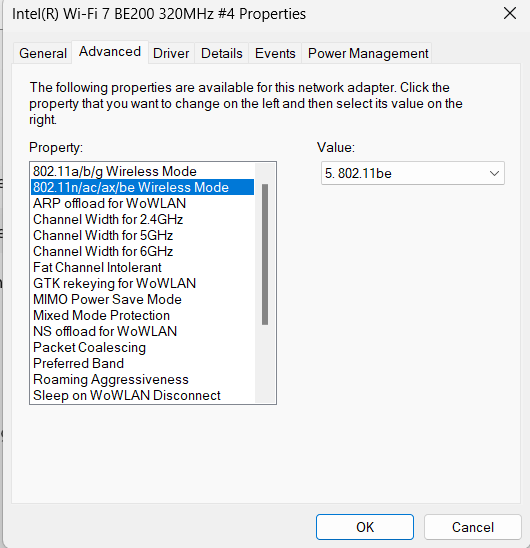Select Fat Channel Intolerant property
Image resolution: width=530 pixels, height=548 pixels.
point(142,268)
